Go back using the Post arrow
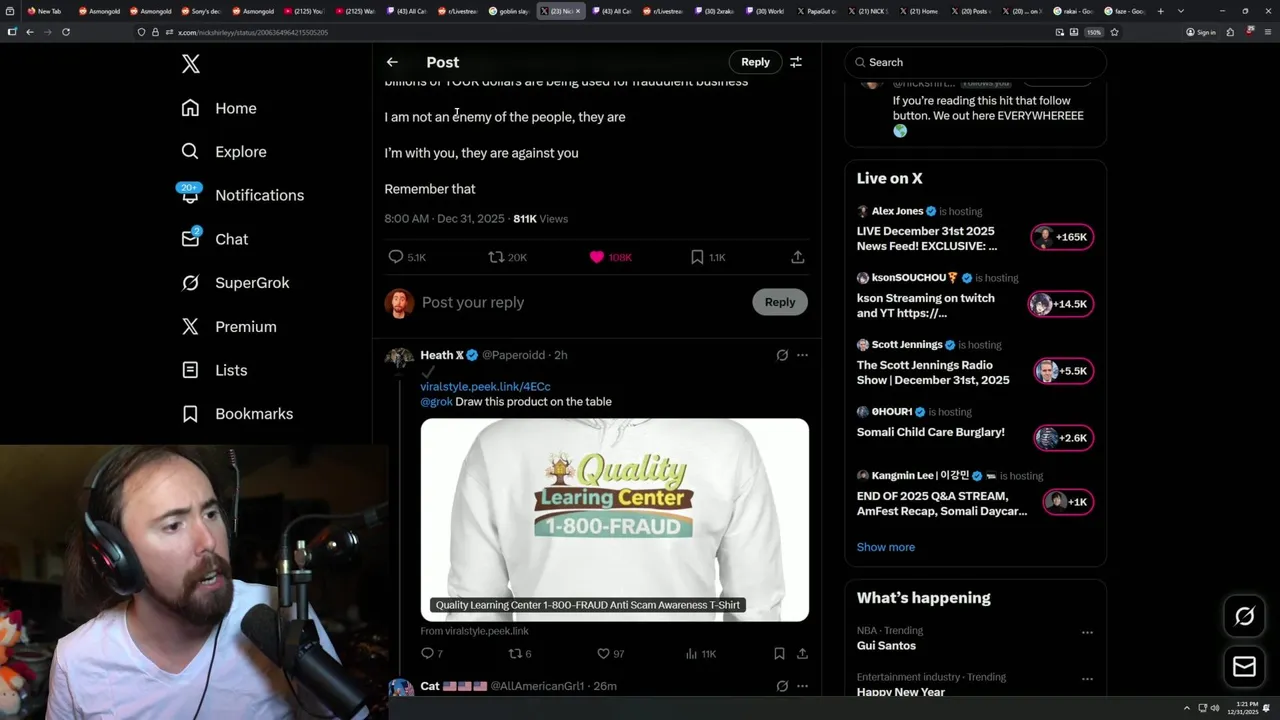The height and width of the screenshot is (720, 1280). point(392,62)
